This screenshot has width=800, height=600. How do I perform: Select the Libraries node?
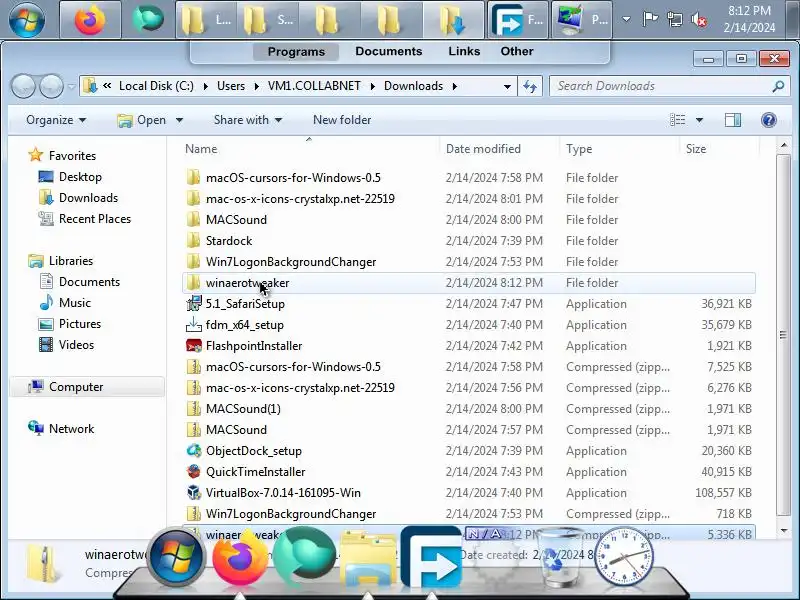click(x=61, y=261)
